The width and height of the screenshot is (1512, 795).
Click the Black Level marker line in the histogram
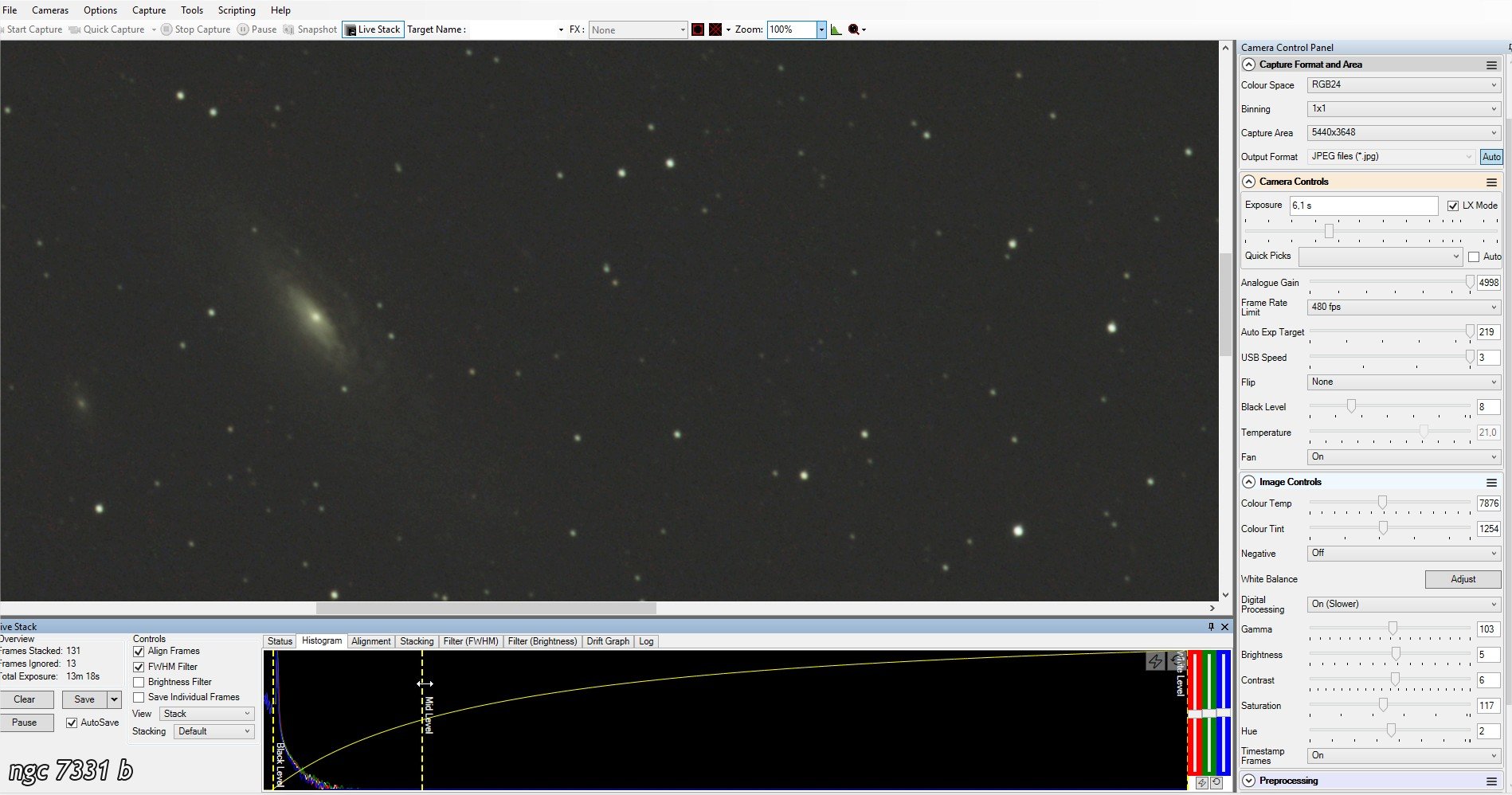click(x=274, y=720)
